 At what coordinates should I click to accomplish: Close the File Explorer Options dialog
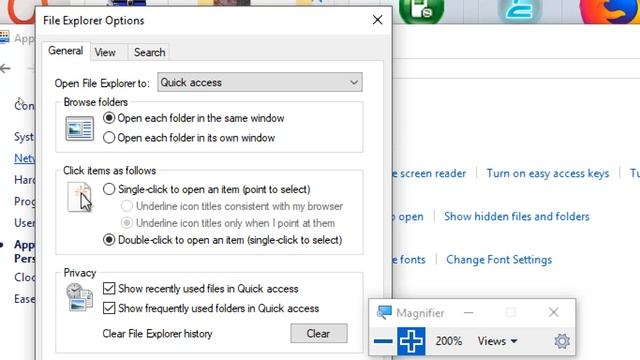pos(378,20)
